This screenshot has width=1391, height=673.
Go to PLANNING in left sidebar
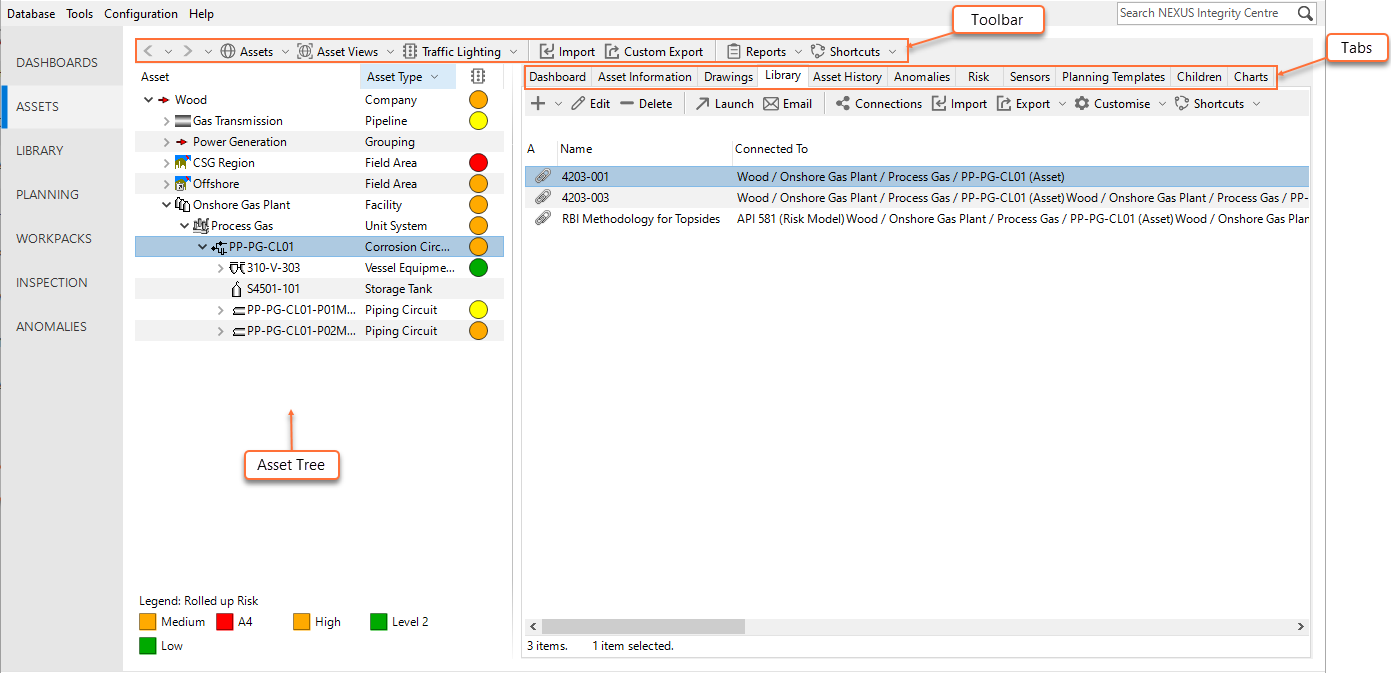[x=47, y=195]
